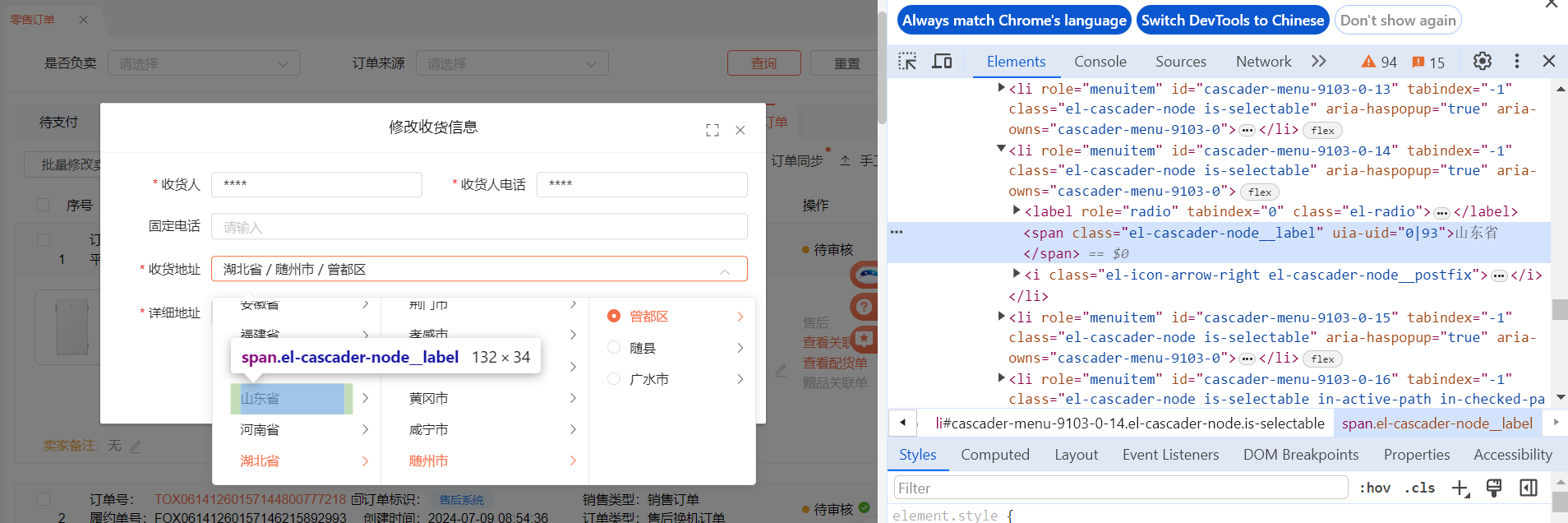Open DevTools settings gear

[1482, 62]
